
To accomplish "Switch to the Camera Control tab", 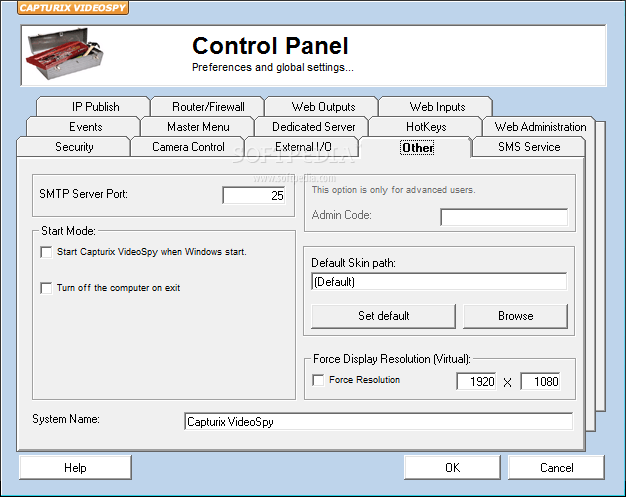I will 188,147.
